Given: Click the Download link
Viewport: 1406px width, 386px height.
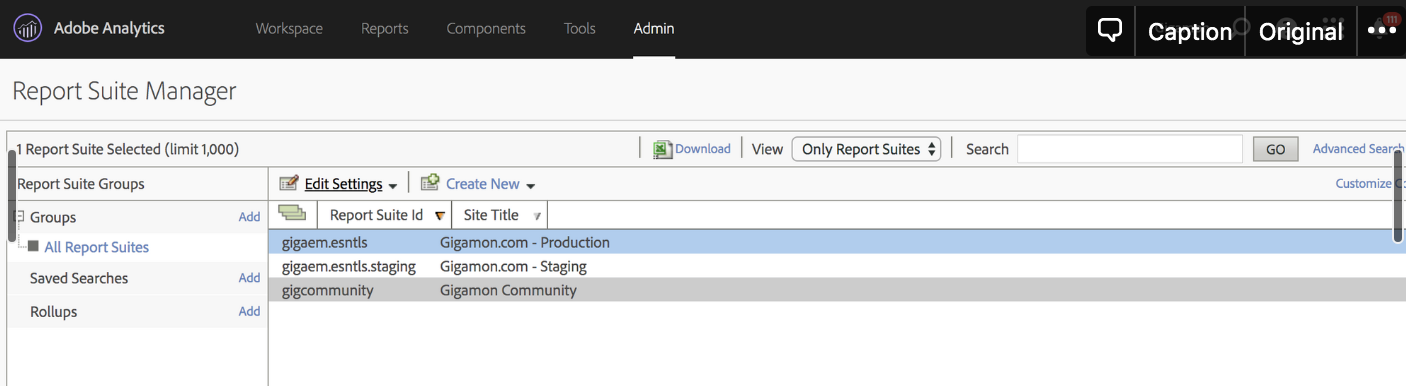Looking at the screenshot, I should (x=703, y=149).
